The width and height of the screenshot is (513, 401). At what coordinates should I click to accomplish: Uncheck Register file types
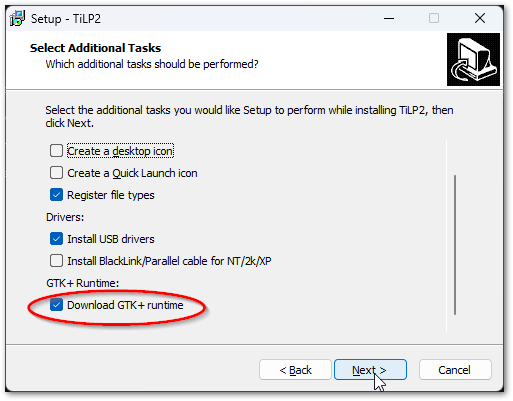pos(56,195)
